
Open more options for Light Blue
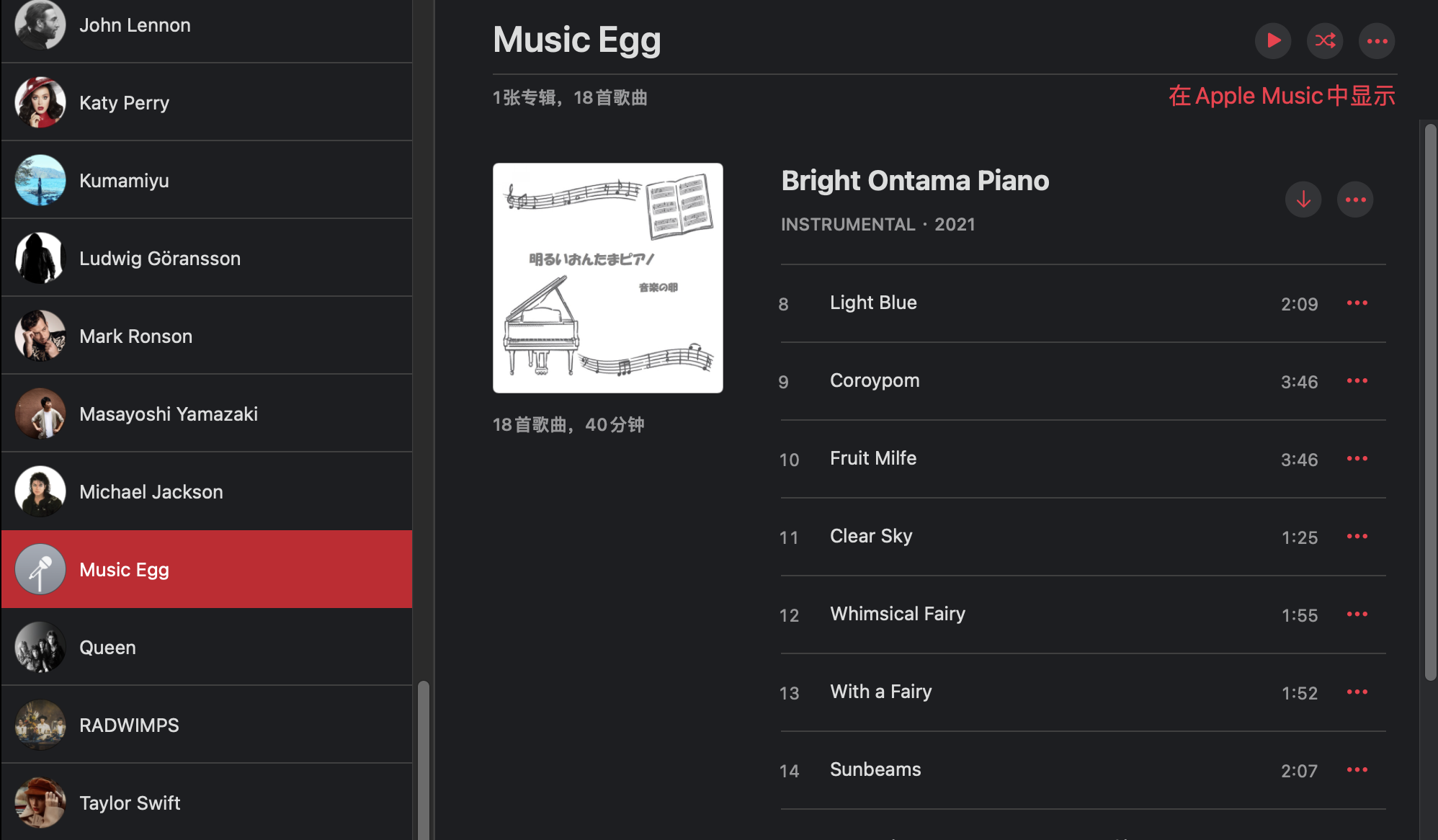pos(1357,303)
